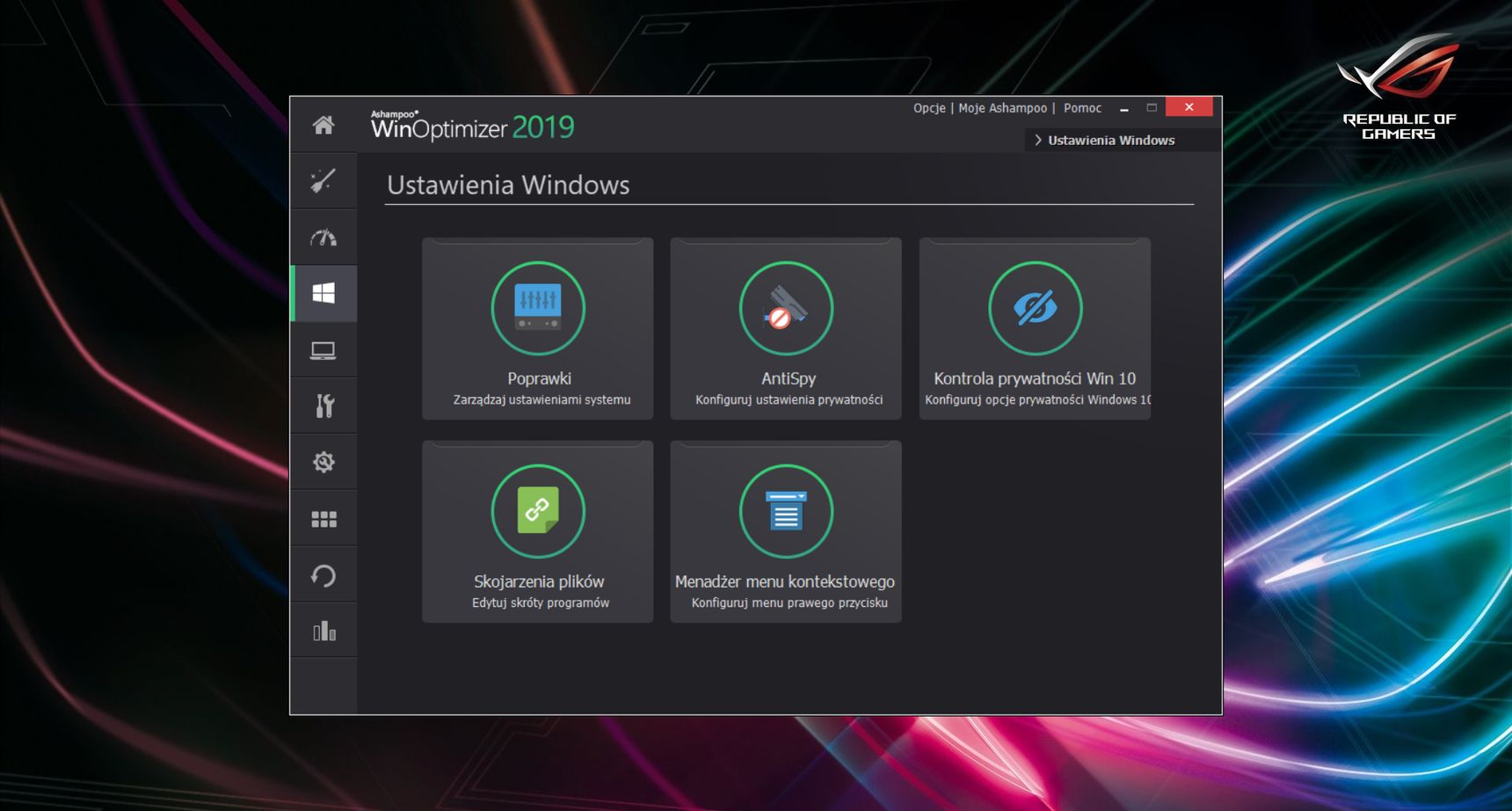Open the cleaning broom sidebar section

click(323, 180)
